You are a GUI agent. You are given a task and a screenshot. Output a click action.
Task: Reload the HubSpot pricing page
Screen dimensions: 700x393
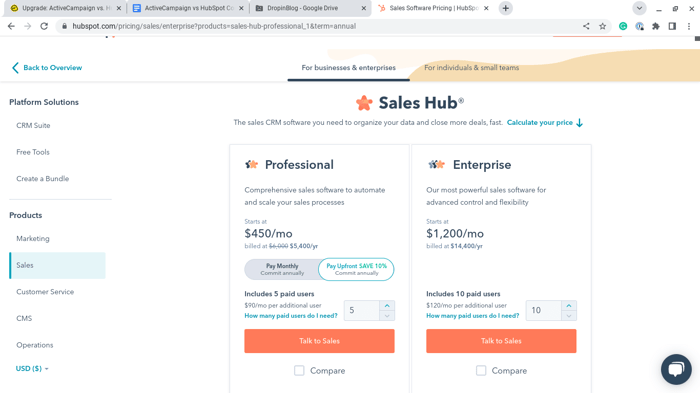(x=44, y=26)
